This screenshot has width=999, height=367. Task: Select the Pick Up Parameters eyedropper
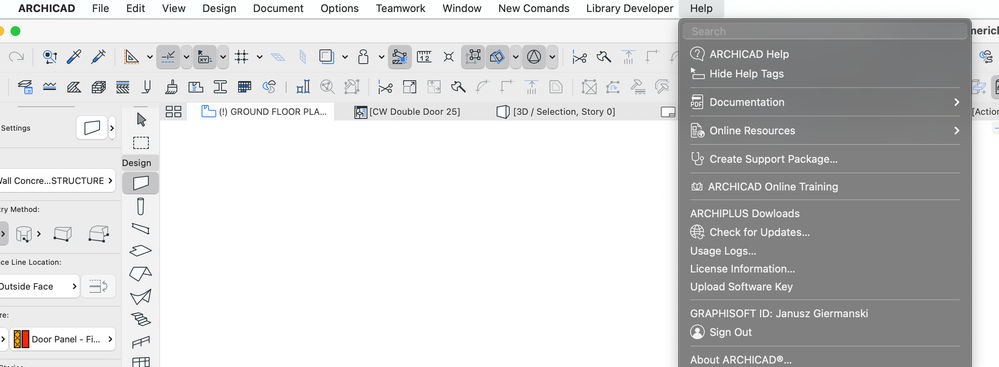(x=75, y=57)
